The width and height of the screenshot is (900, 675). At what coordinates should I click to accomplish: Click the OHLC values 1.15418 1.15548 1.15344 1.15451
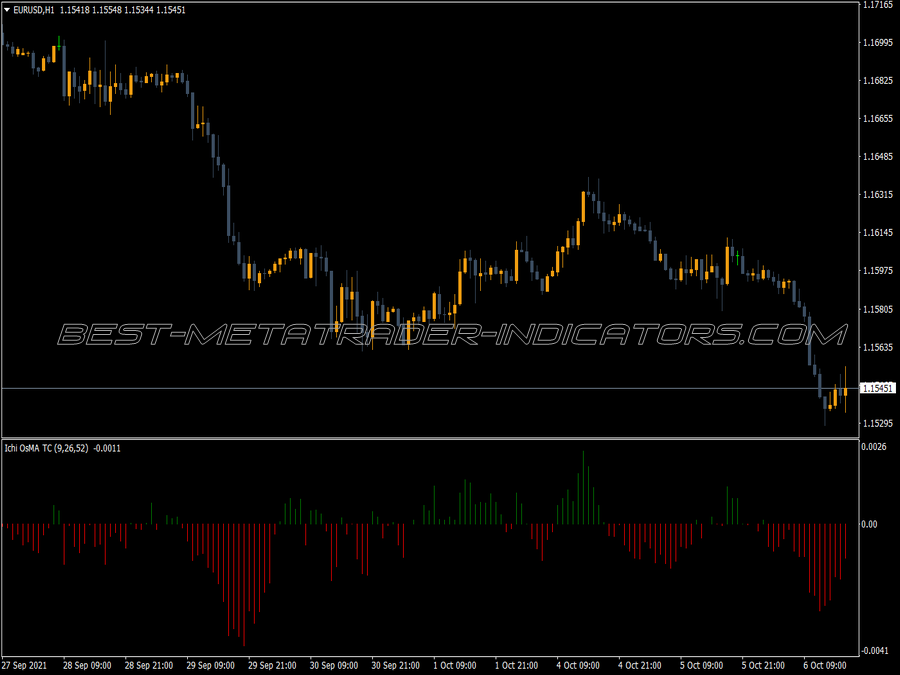(x=122, y=10)
